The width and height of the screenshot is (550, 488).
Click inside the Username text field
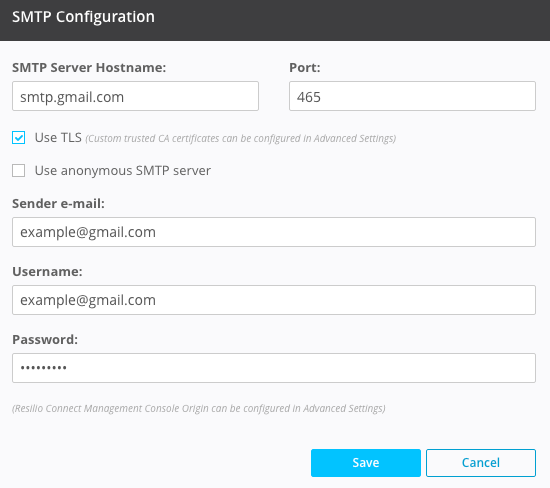pyautogui.click(x=274, y=300)
